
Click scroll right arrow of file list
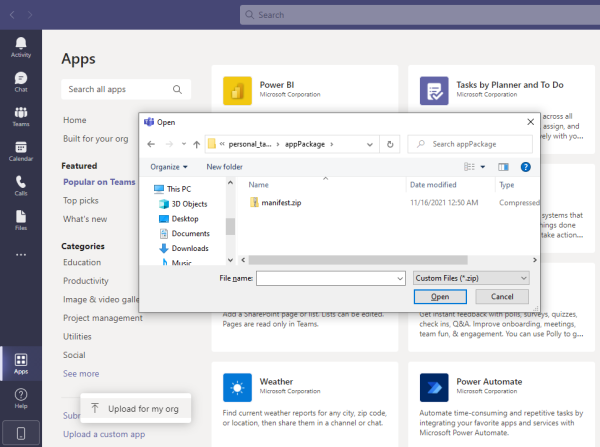click(535, 260)
